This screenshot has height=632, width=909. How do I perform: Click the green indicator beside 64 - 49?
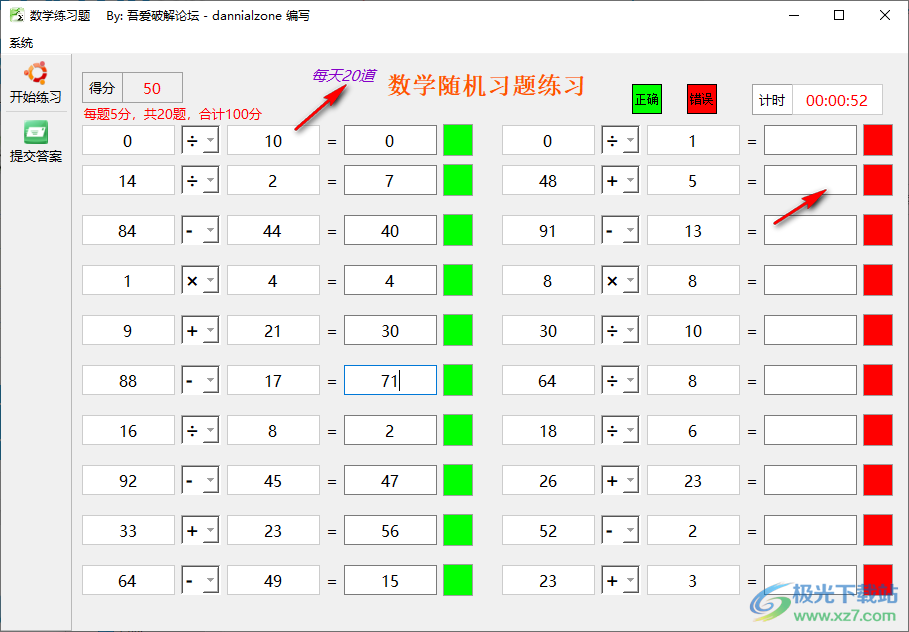tap(457, 580)
